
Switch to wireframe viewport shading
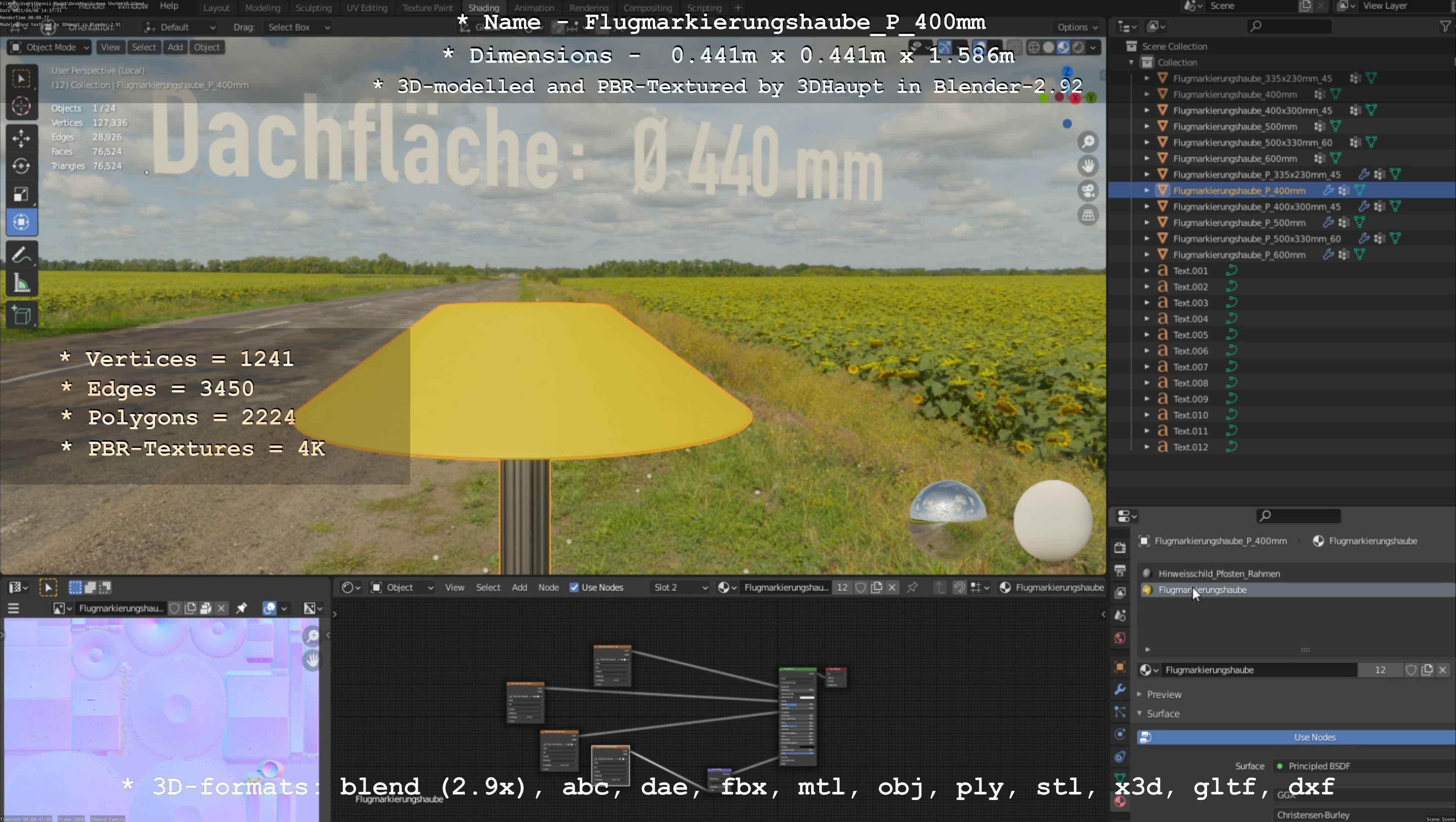click(1034, 47)
